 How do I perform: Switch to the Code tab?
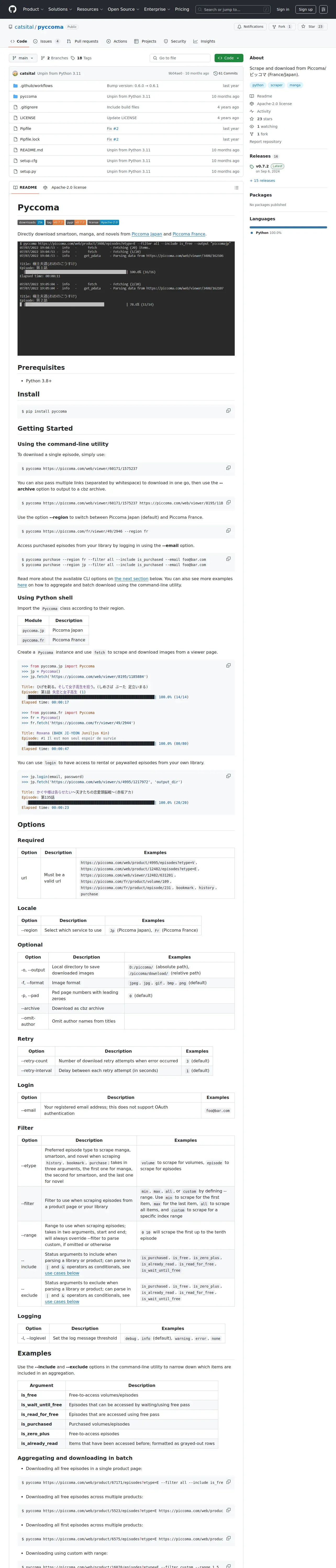pyautogui.click(x=19, y=41)
